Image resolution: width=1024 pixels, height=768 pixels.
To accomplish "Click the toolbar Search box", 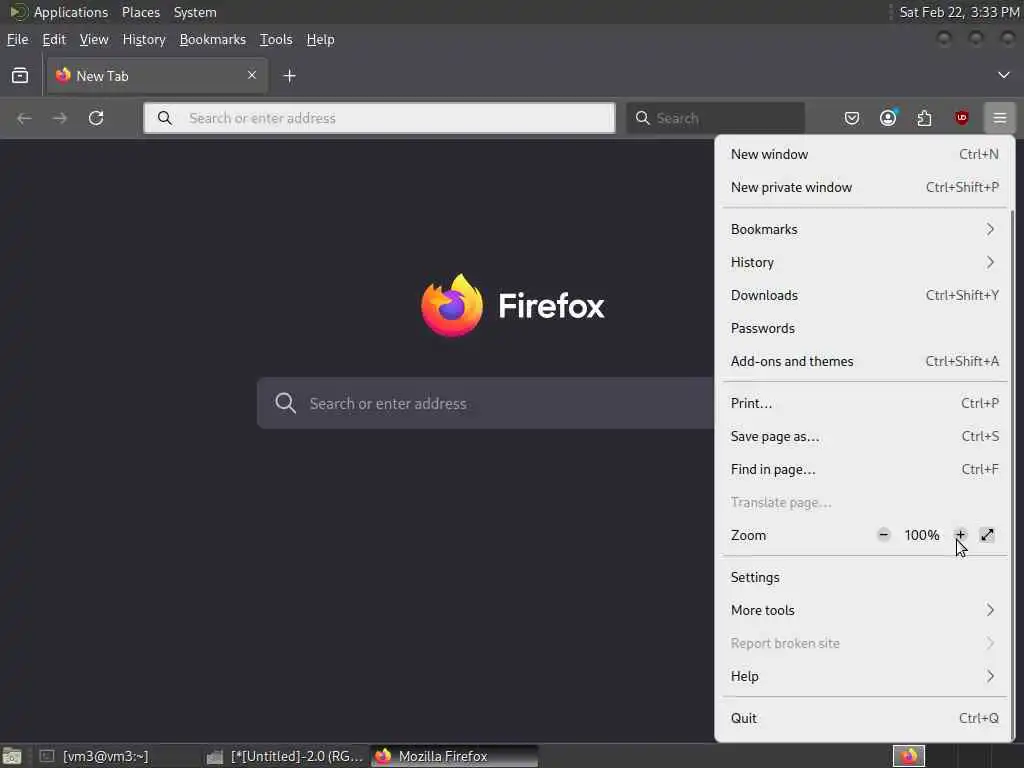I will point(716,118).
